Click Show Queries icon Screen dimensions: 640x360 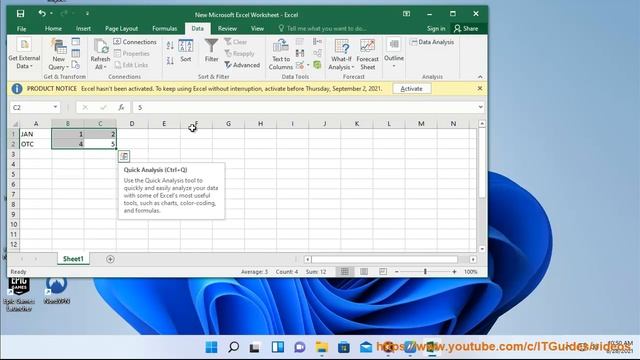[x=76, y=42]
